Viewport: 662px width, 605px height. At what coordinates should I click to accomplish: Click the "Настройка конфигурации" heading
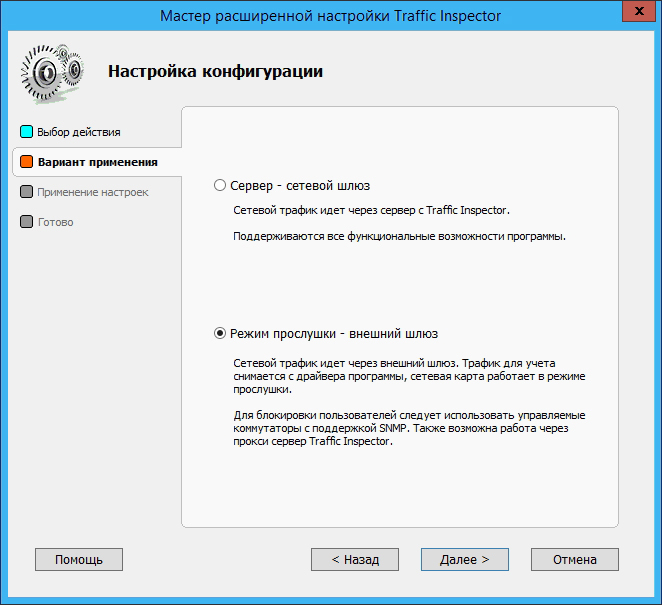pos(215,71)
